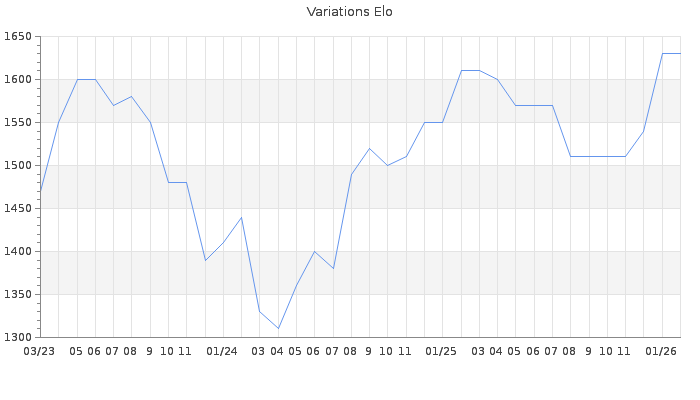Select the 01/26 x-axis date label
This screenshot has height=400, width=700.
[x=661, y=352]
